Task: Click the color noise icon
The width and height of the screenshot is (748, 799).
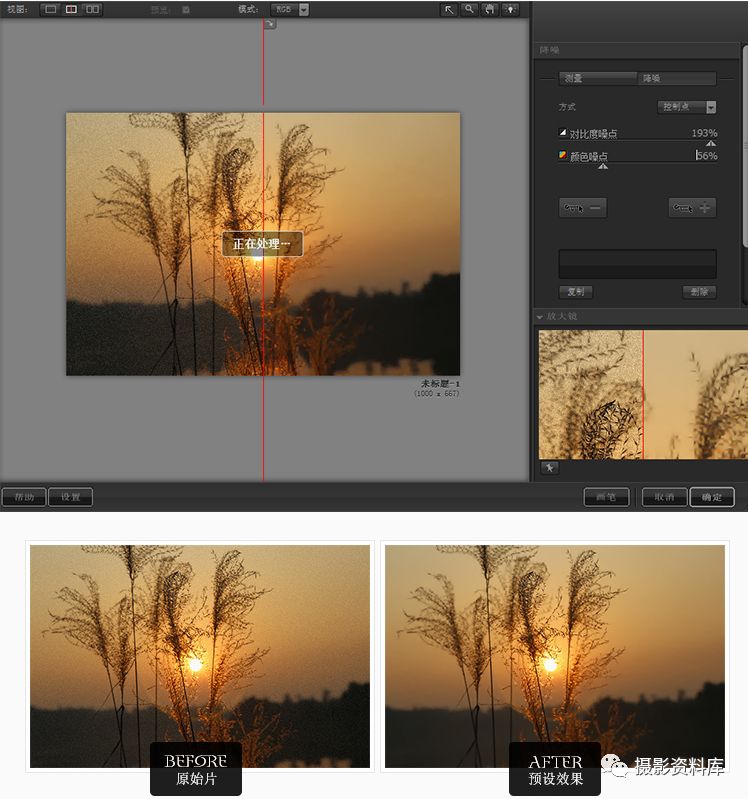Action: pos(563,155)
